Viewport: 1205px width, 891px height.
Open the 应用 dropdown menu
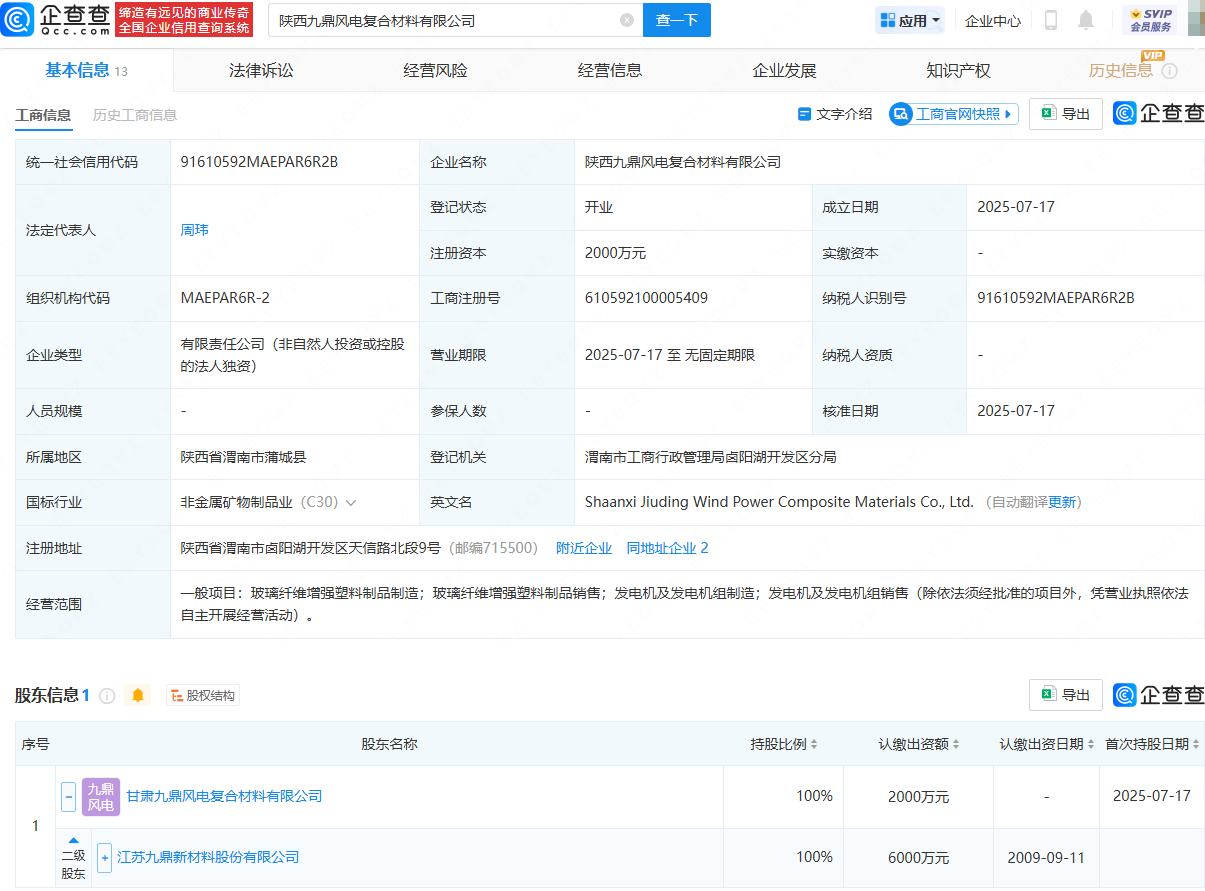[909, 20]
